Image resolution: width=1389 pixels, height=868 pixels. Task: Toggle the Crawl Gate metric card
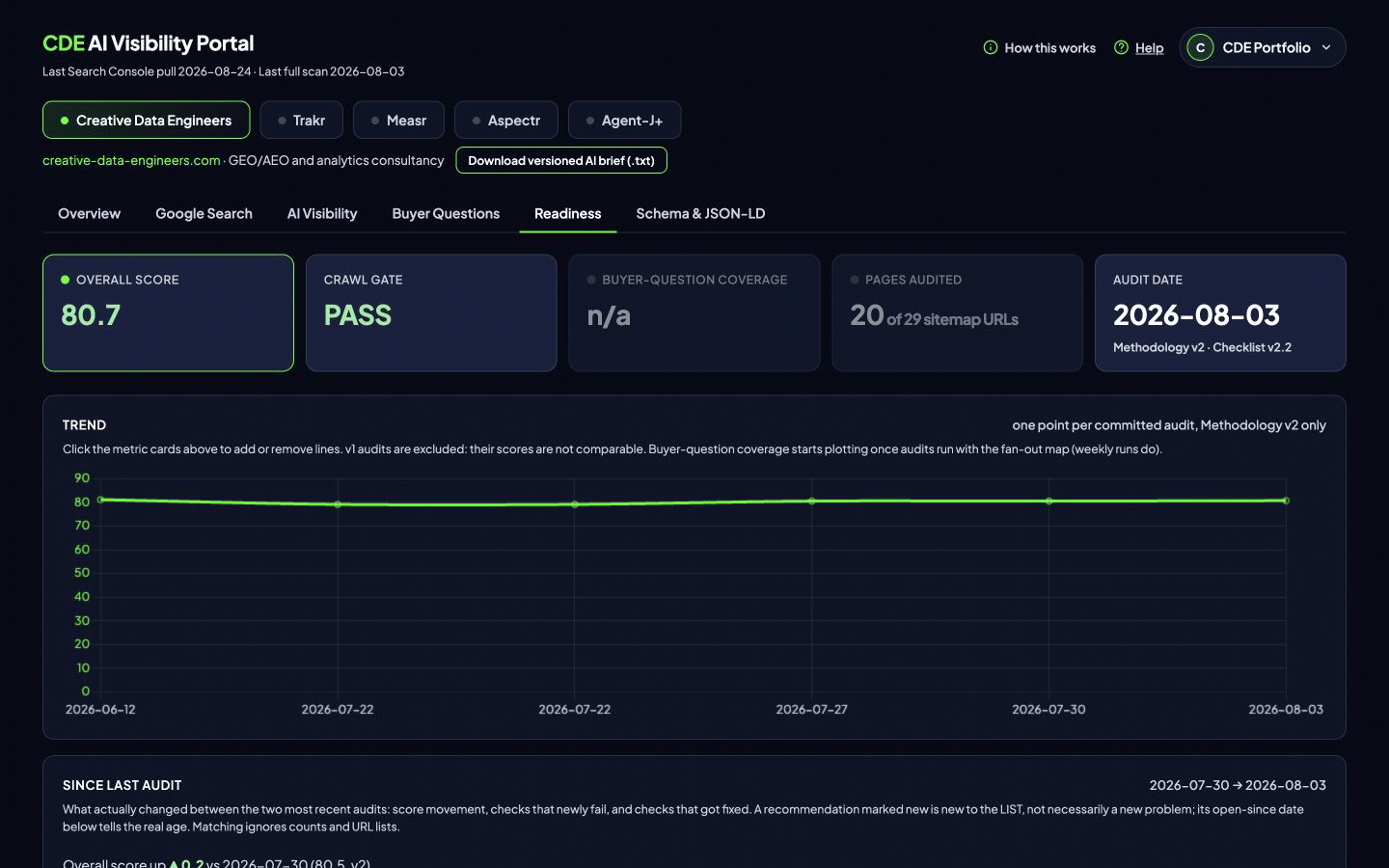click(431, 312)
